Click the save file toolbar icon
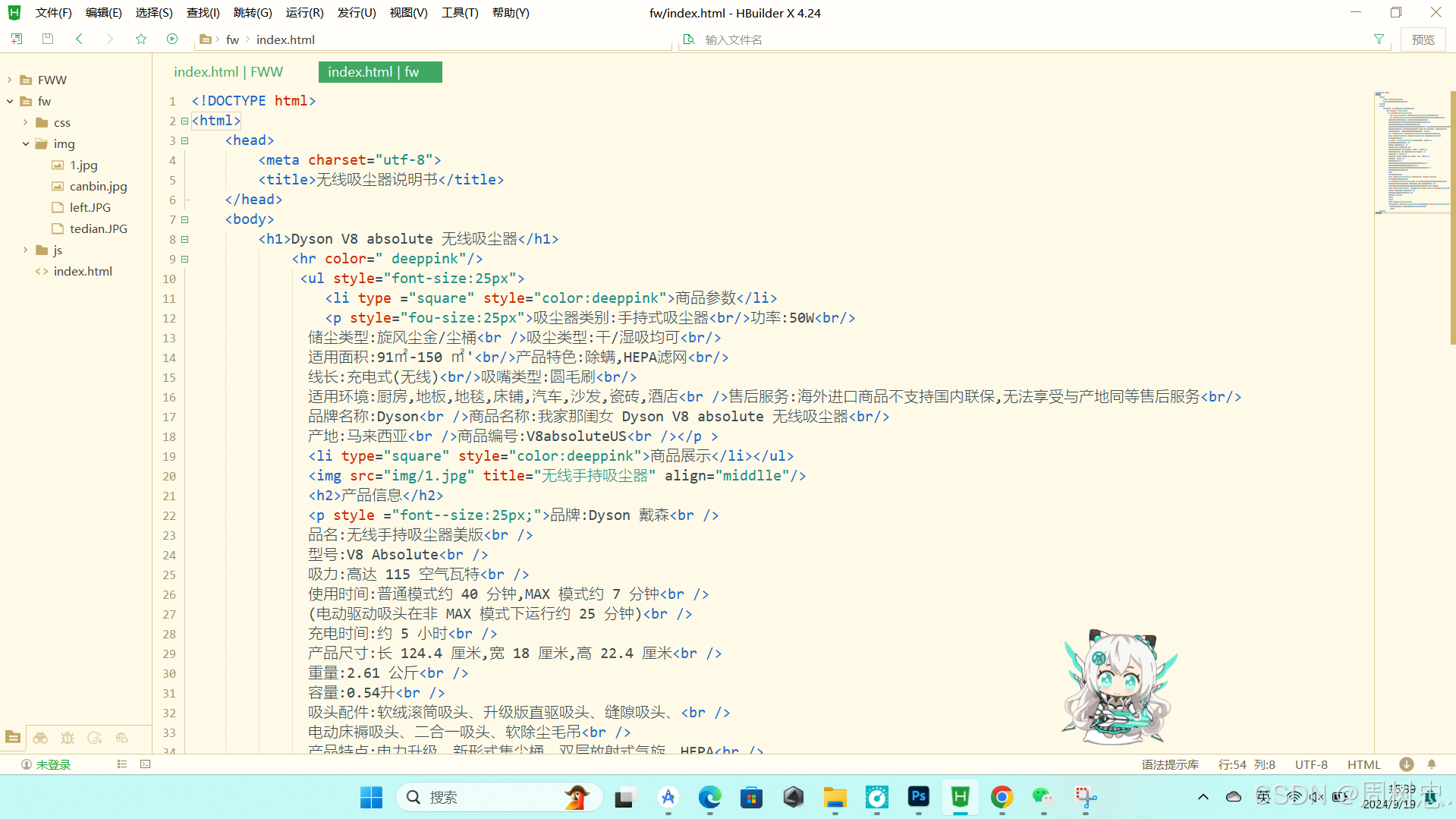This screenshot has width=1456, height=819. tap(48, 39)
